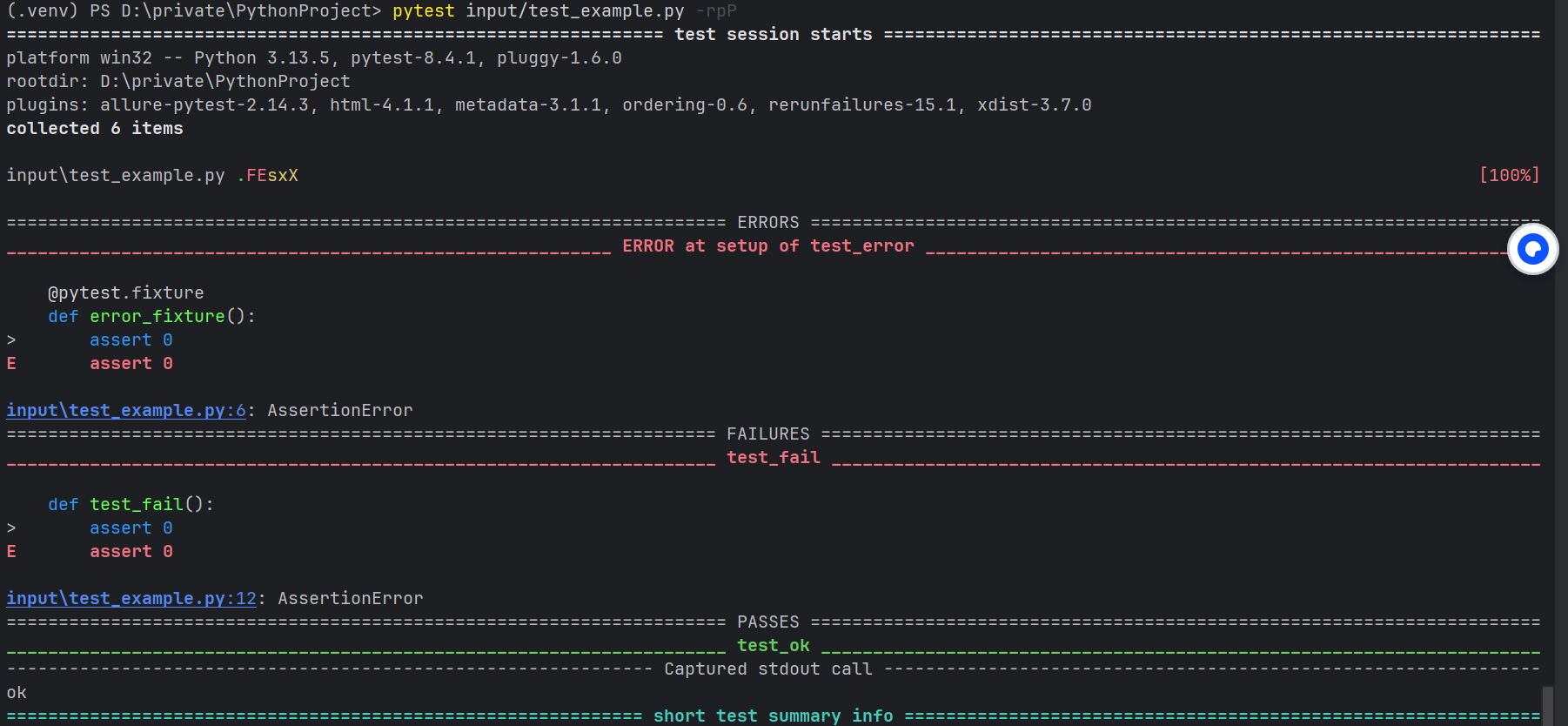Click the 'Captured stdout call' header
The height and width of the screenshot is (726, 1568).
pos(768,669)
